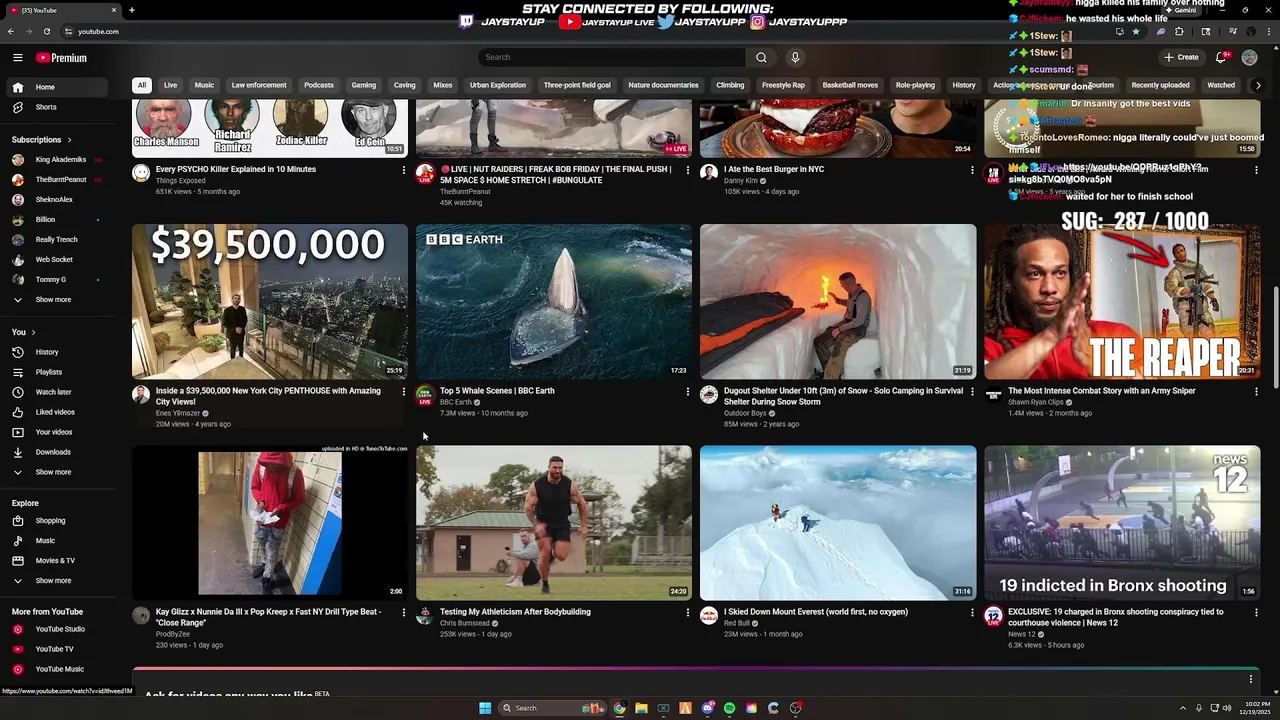Viewport: 1280px width, 720px height.
Task: Click the browser address bar
Action: (x=580, y=31)
